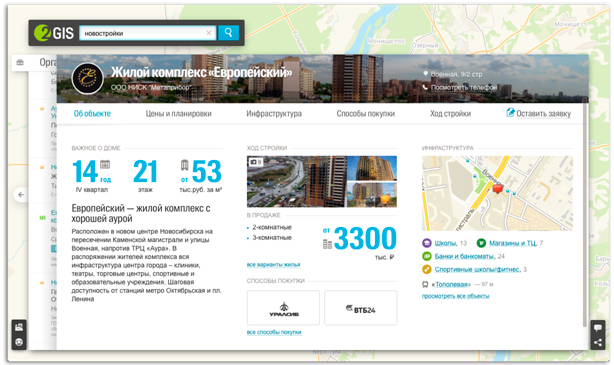This screenshot has width=614, height=365.
Task: Open the «просмотреть все объекты» link
Action: click(455, 296)
